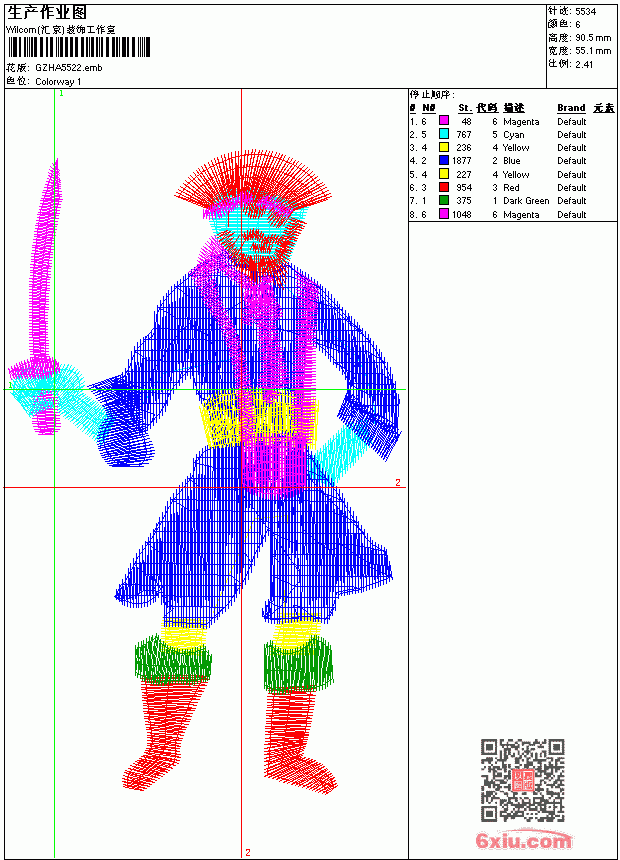Image resolution: width=620 pixels, height=860 pixels.
Task: Click the red swatch in row 6
Action: coord(444,187)
